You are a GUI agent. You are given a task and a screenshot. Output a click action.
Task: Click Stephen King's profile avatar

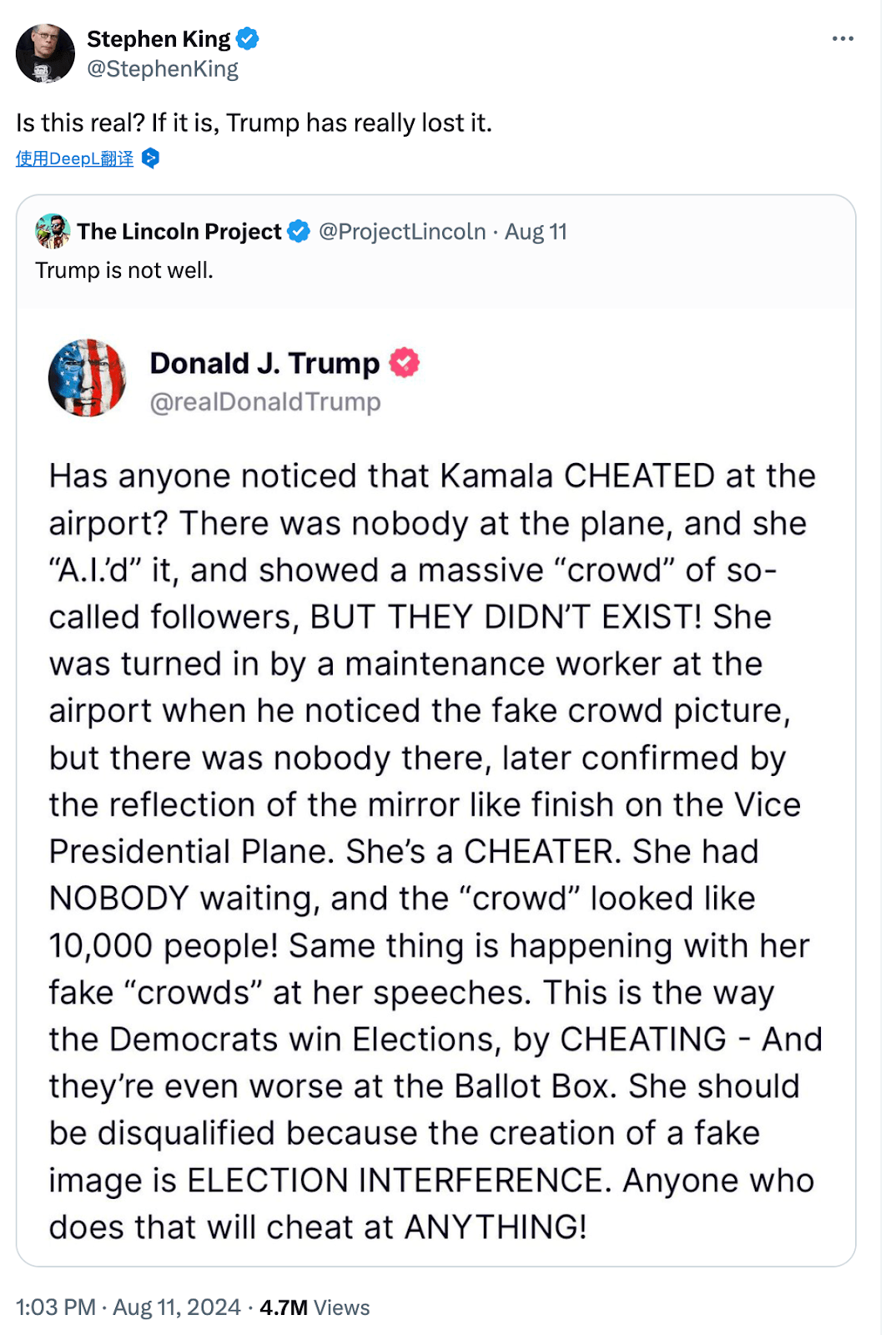[45, 53]
